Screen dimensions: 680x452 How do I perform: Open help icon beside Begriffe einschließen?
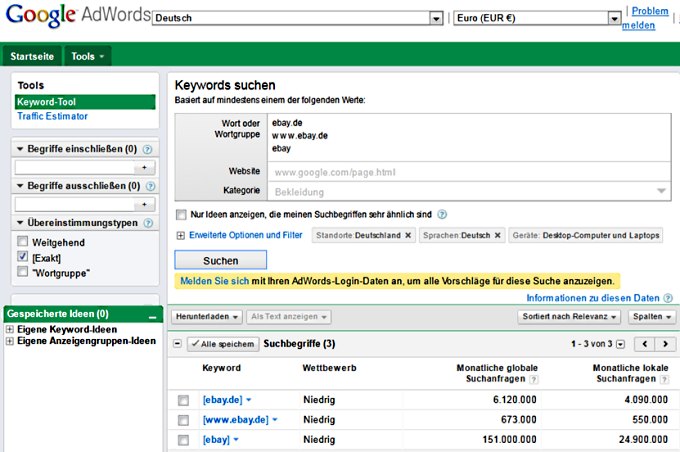coord(147,150)
